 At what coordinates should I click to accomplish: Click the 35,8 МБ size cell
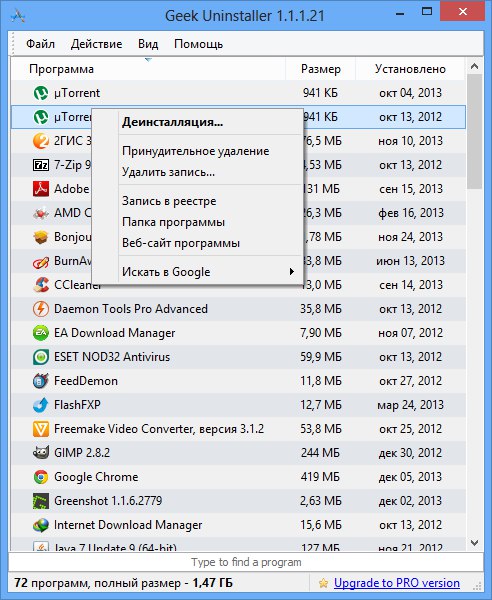tap(321, 309)
